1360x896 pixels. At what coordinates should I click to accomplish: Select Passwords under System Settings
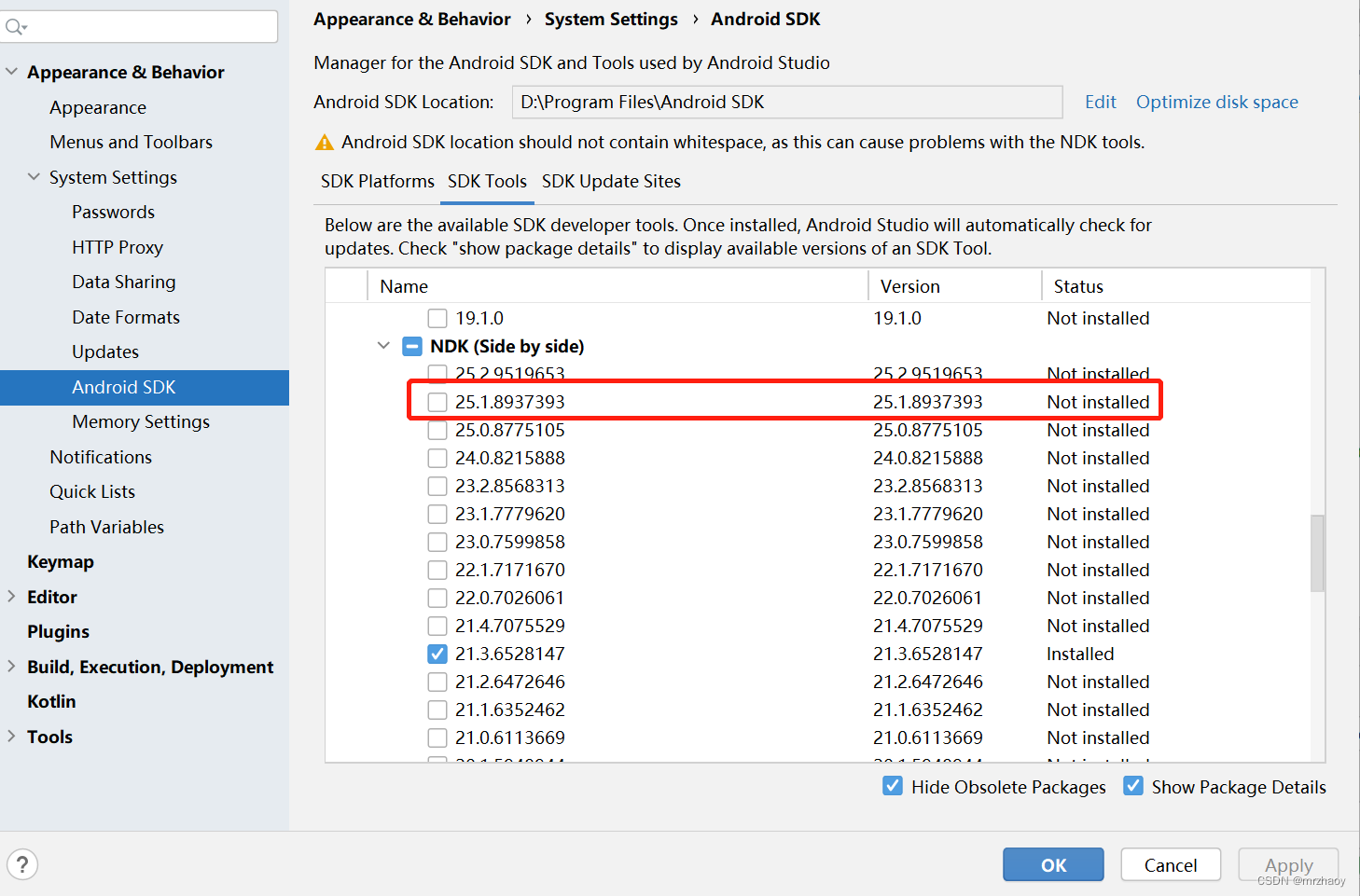(x=114, y=212)
